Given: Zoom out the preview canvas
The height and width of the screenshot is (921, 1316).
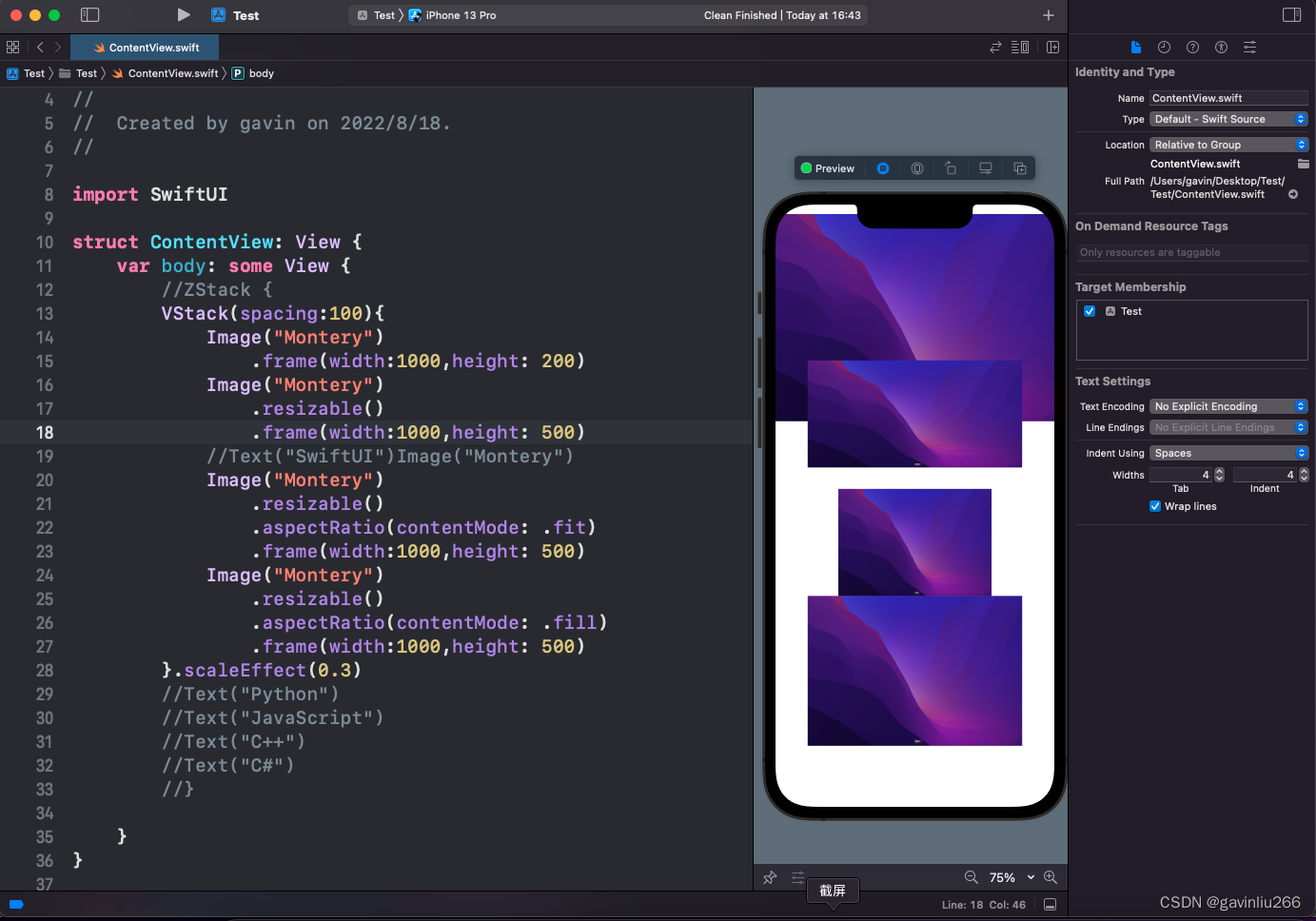Looking at the screenshot, I should (972, 877).
